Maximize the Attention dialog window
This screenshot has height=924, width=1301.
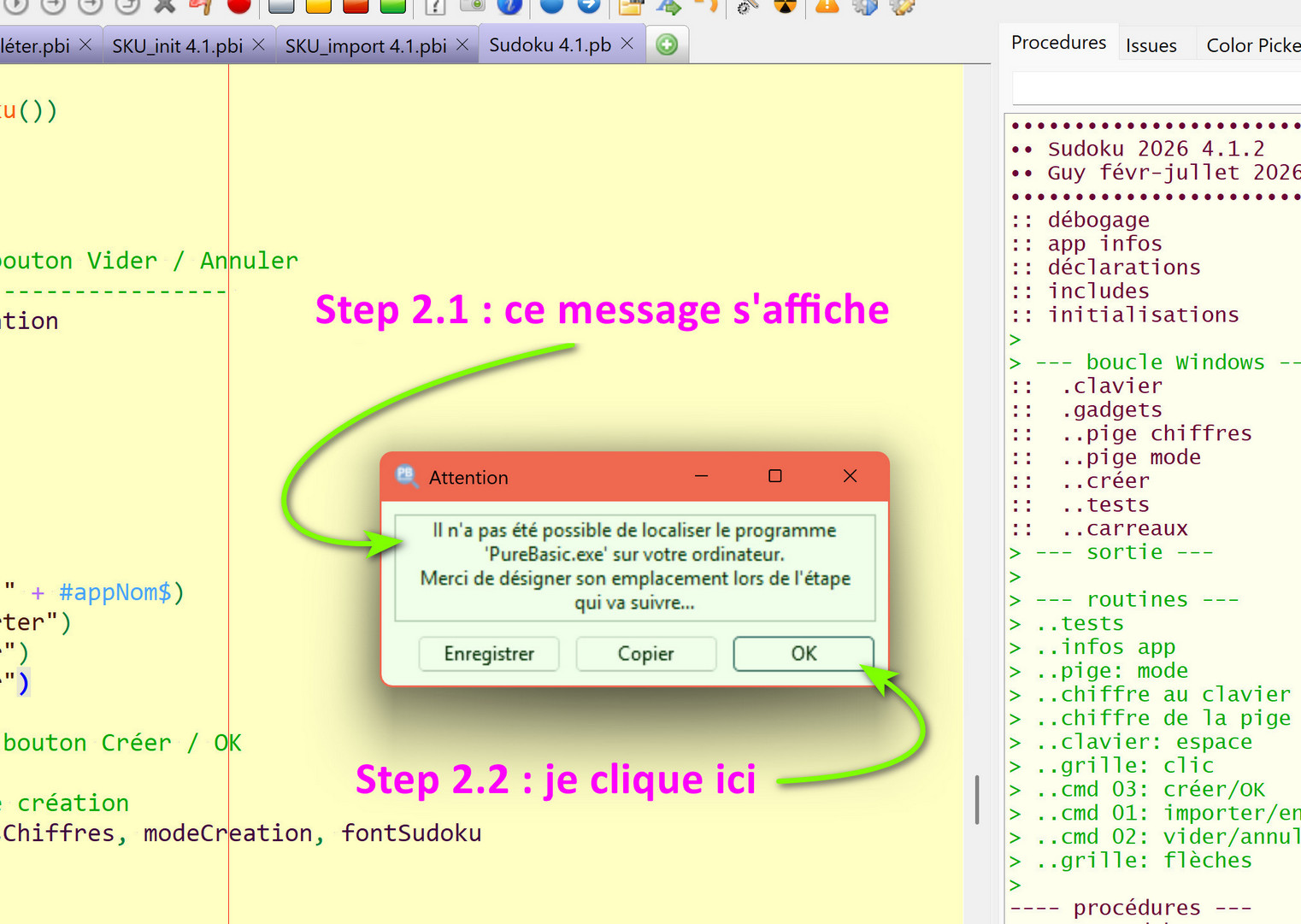coord(775,476)
